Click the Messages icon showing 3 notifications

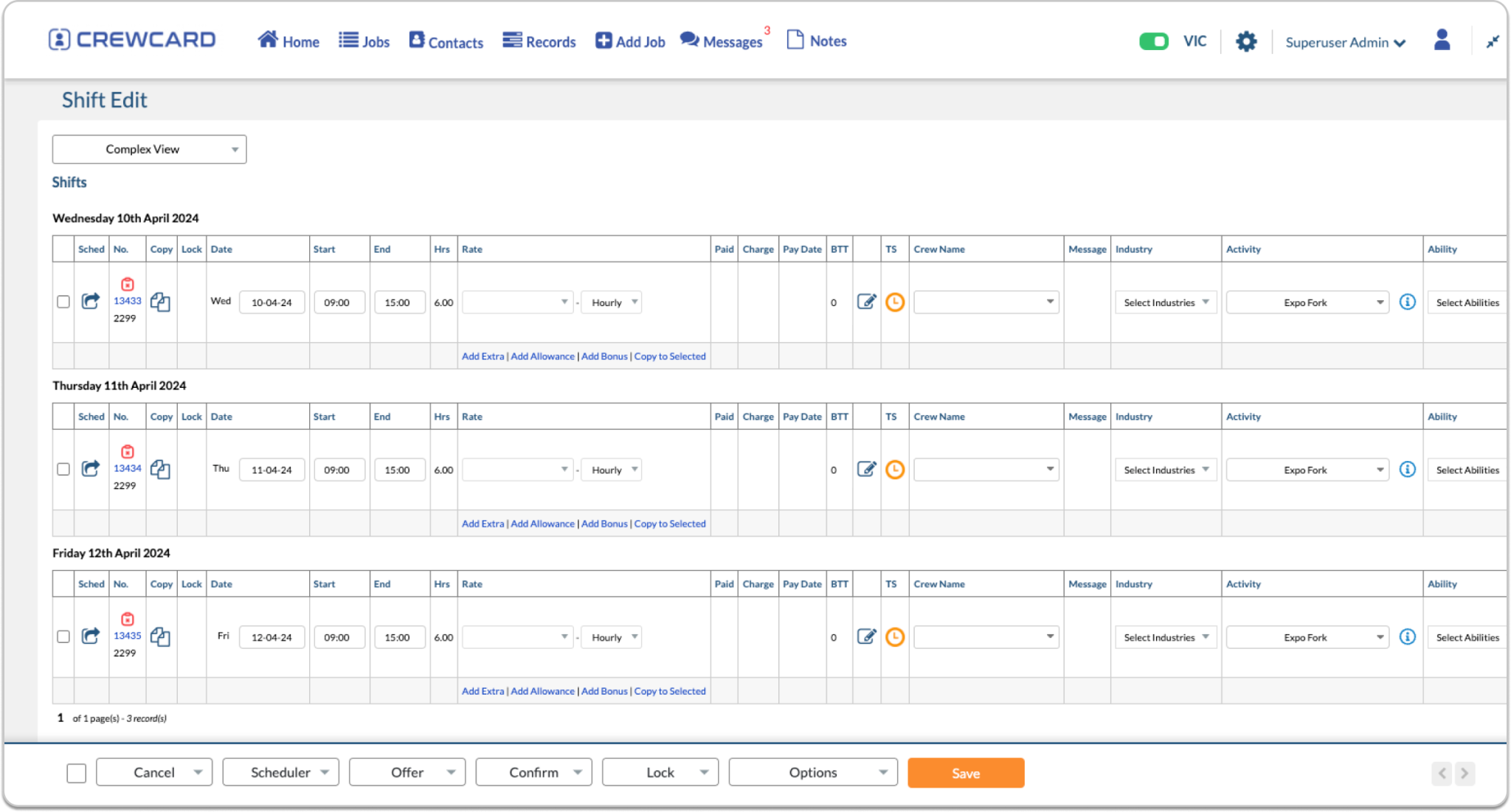[x=723, y=41]
